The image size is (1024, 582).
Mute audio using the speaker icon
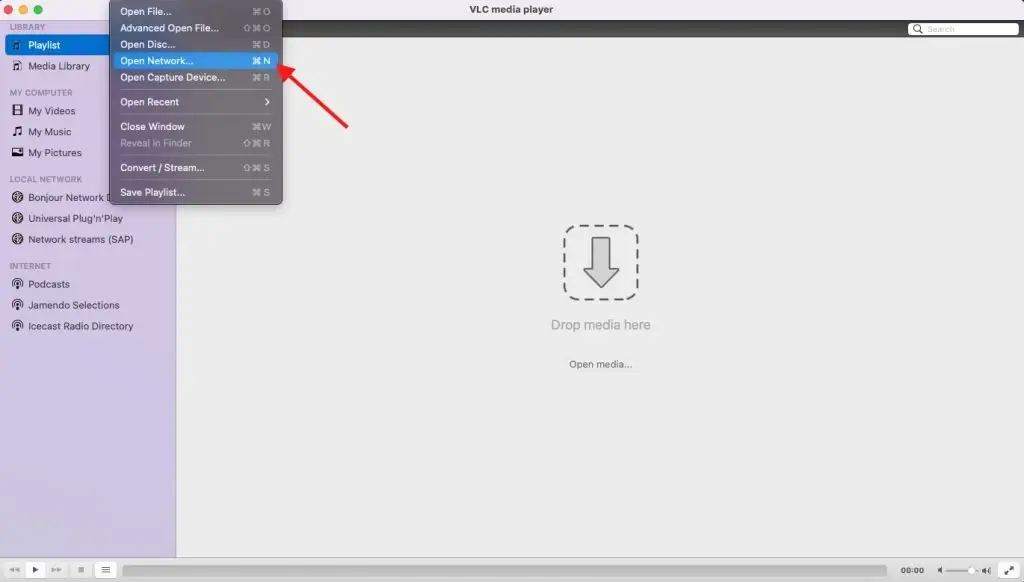coord(940,570)
